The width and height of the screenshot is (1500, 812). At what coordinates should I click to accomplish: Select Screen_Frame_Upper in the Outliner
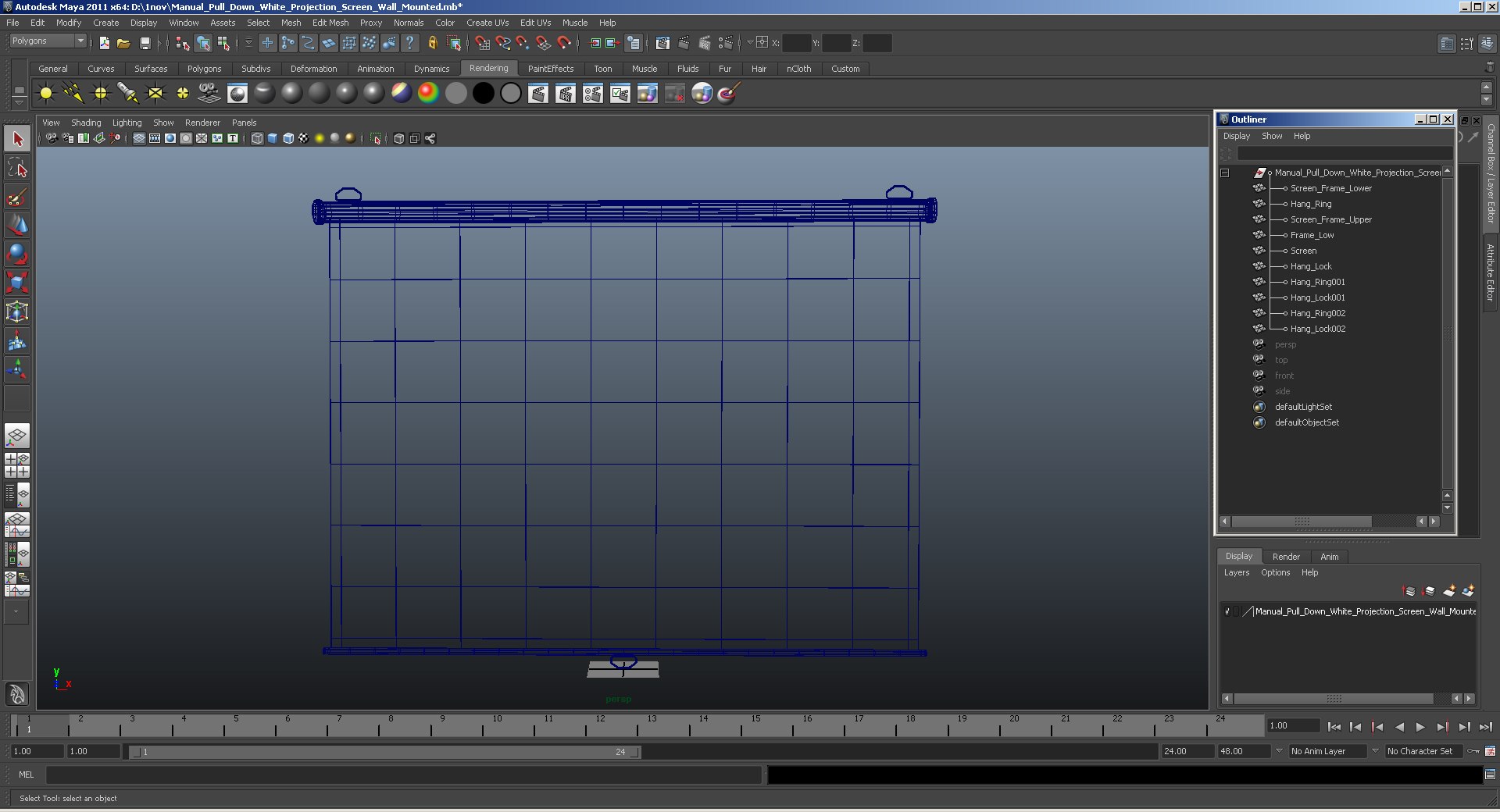point(1330,219)
